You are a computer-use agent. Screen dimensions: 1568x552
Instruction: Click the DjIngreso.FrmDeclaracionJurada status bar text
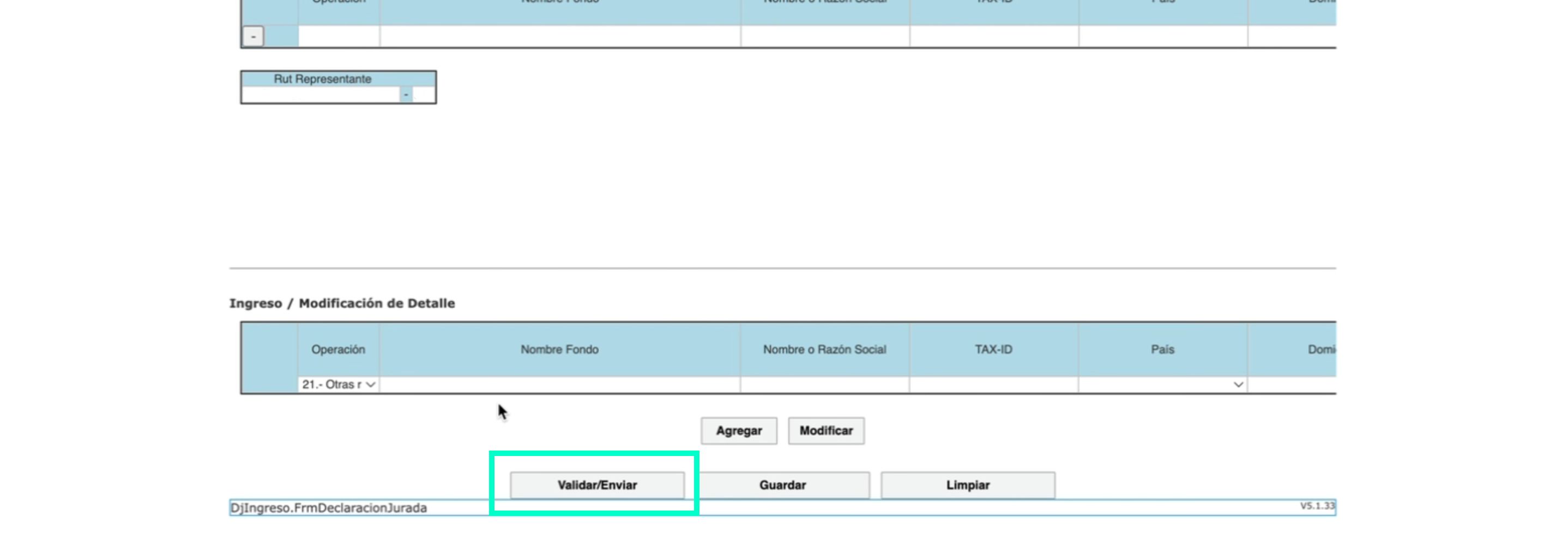(329, 508)
